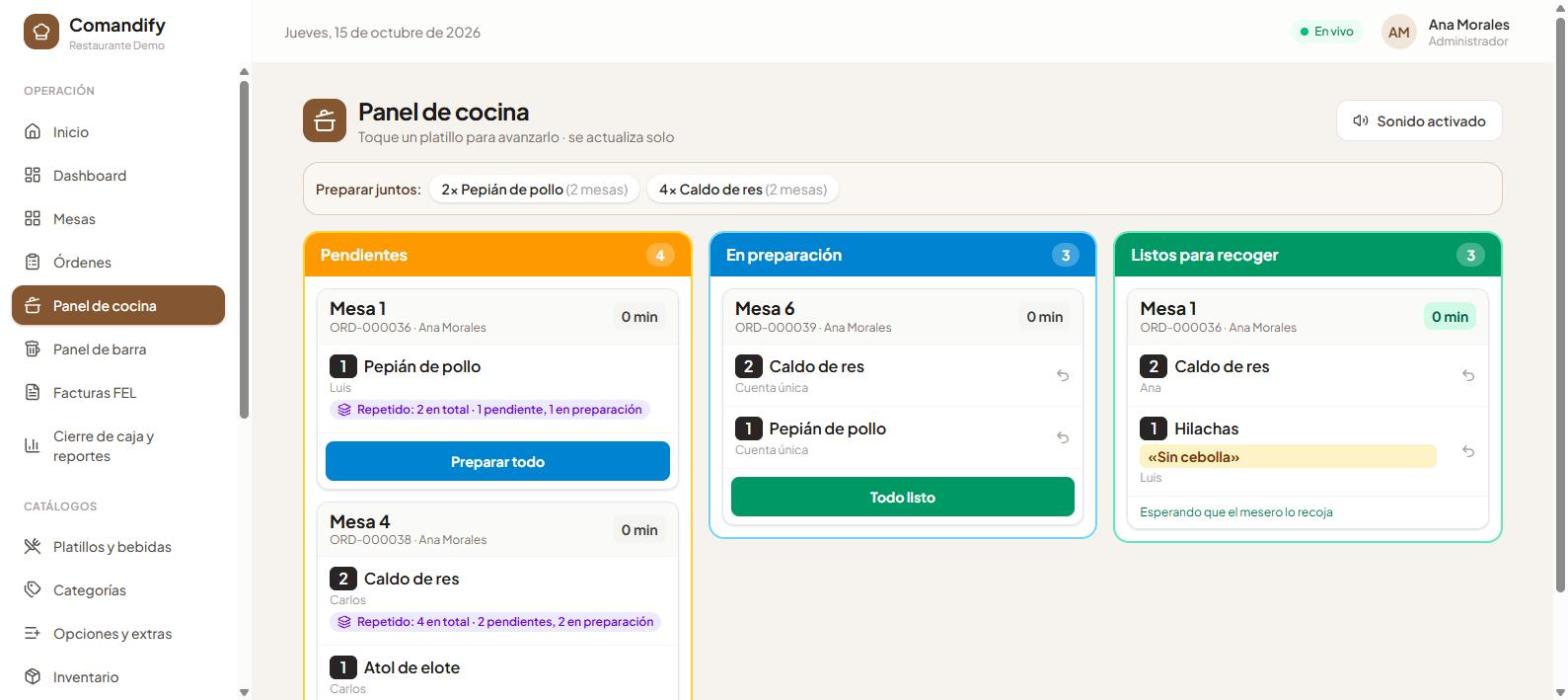Revert Pepián de pollo on Mesa 6
This screenshot has width=1568, height=700.
(1062, 438)
